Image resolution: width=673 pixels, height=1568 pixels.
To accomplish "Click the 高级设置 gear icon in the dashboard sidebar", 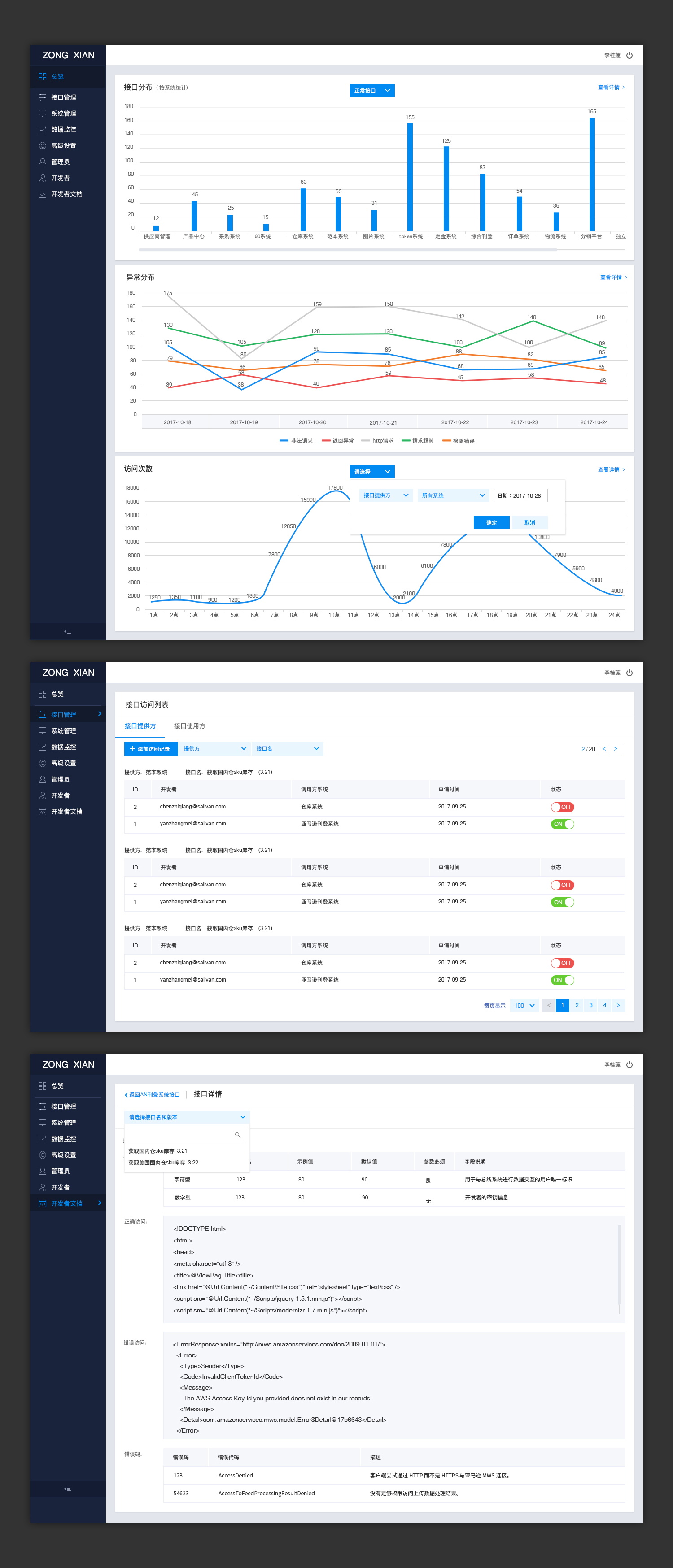I will pos(43,145).
